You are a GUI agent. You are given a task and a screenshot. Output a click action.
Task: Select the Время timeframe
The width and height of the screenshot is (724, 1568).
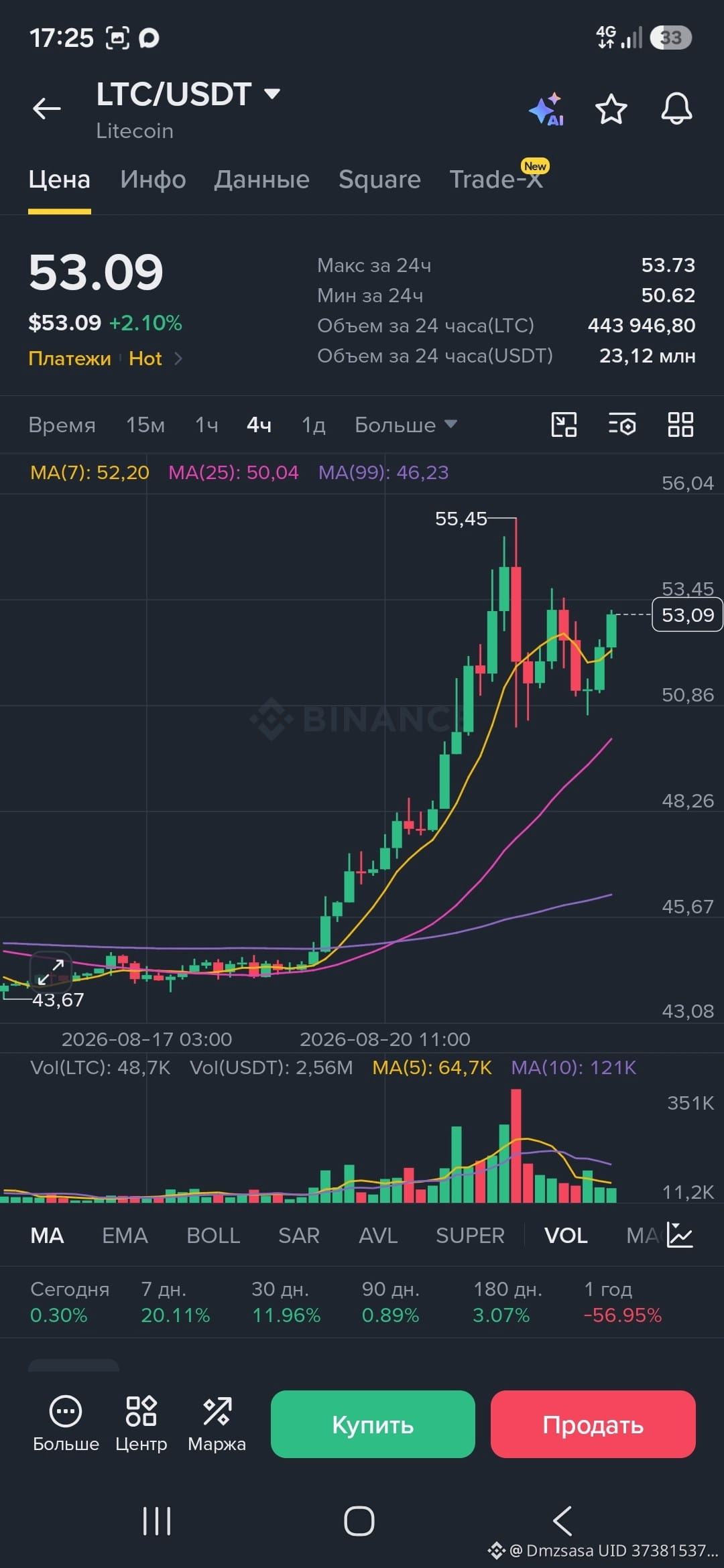click(x=62, y=425)
